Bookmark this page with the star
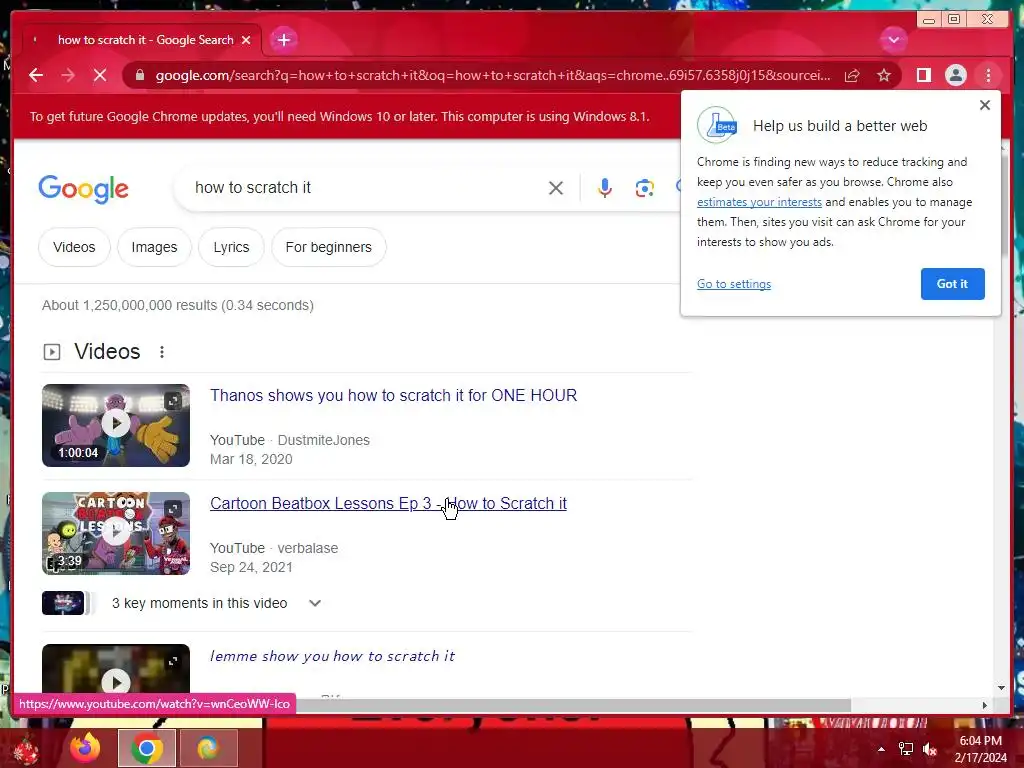 click(884, 76)
